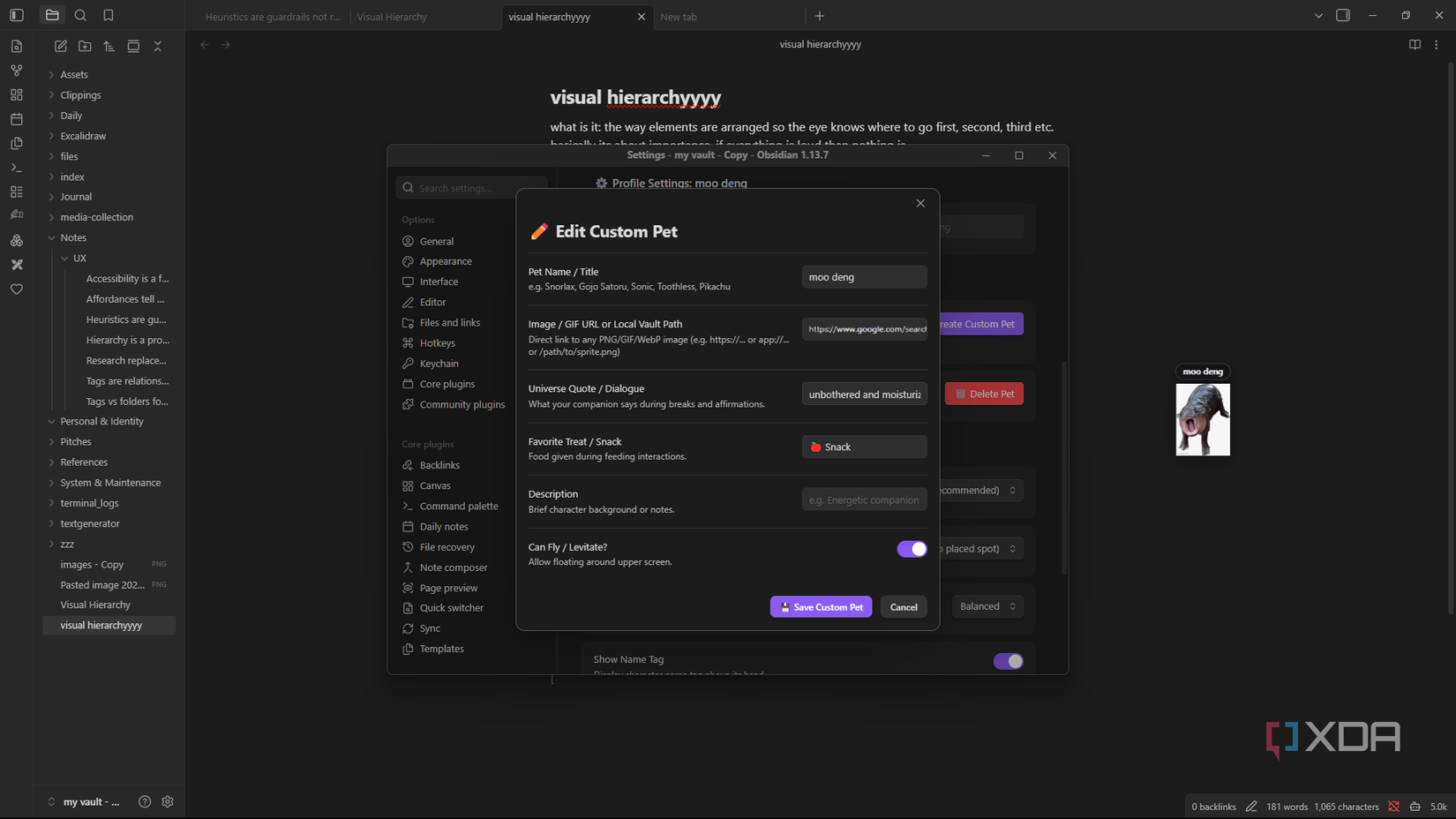1456x819 pixels.
Task: Click Save Custom Pet button
Action: pyautogui.click(x=821, y=607)
